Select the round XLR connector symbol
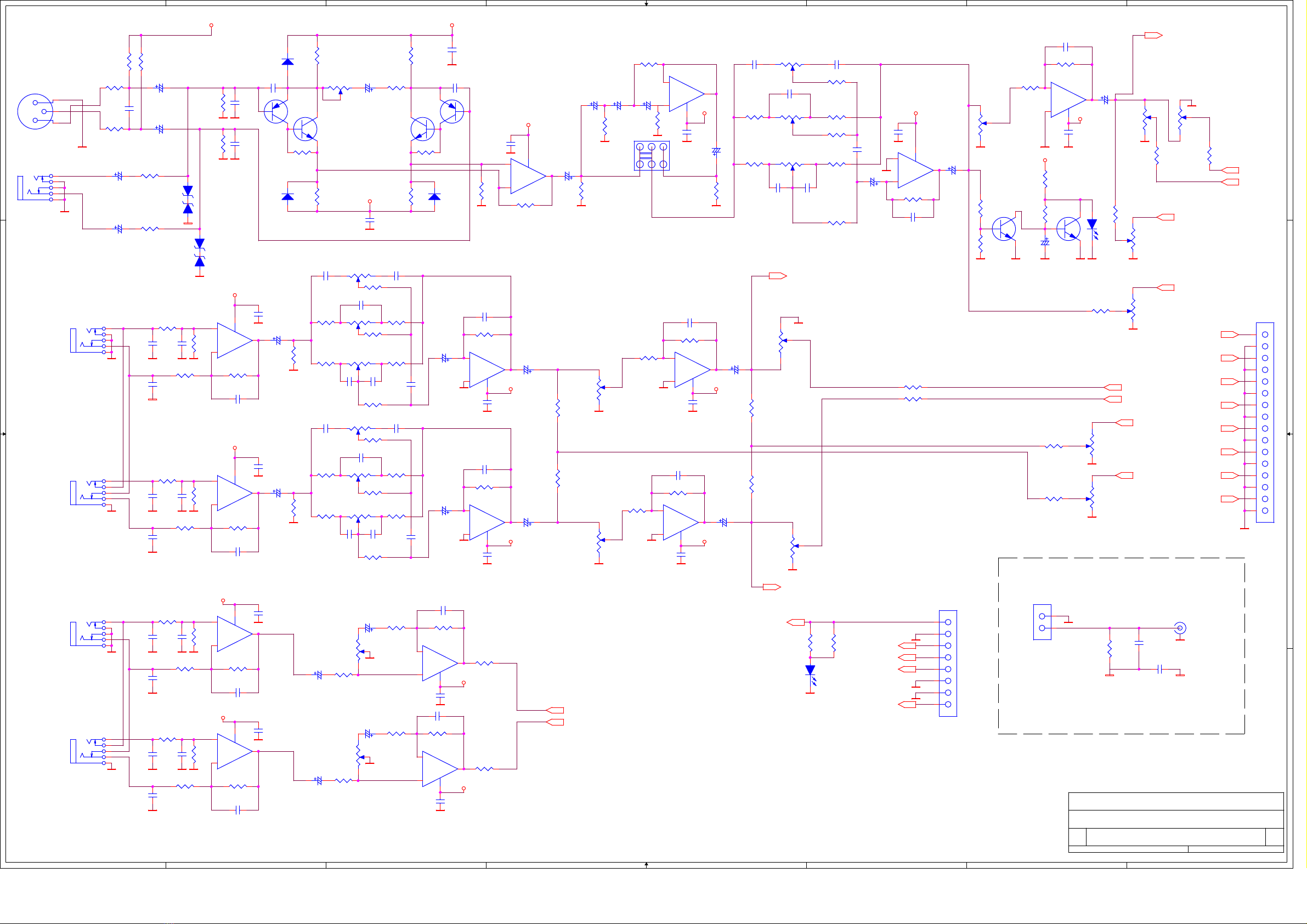Screen dimensions: 1307x924 pos(35,111)
